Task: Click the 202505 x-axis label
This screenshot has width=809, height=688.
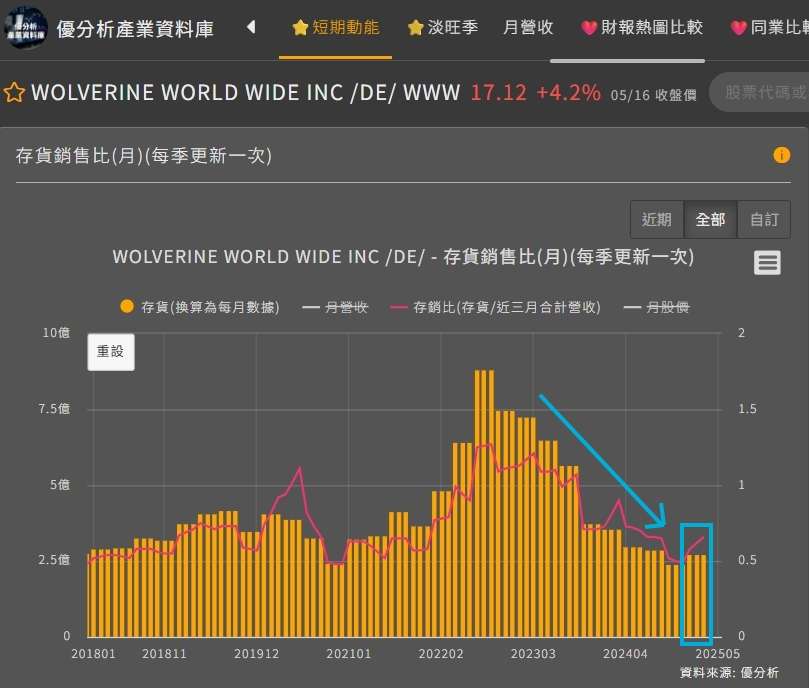Action: click(x=718, y=654)
